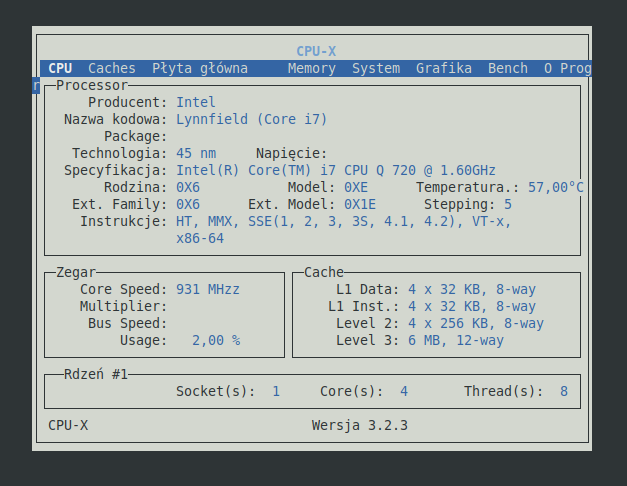Viewport: 627px width, 486px height.
Task: Open the System tab
Action: click(376, 68)
